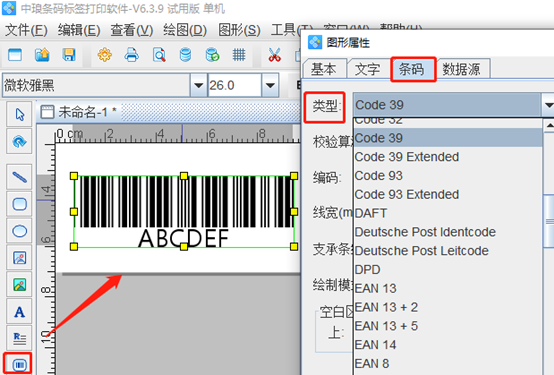Select the text A tool
The image size is (554, 375).
tap(19, 312)
